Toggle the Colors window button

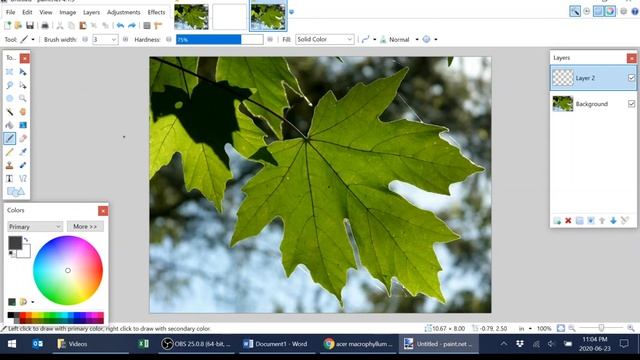[610, 11]
